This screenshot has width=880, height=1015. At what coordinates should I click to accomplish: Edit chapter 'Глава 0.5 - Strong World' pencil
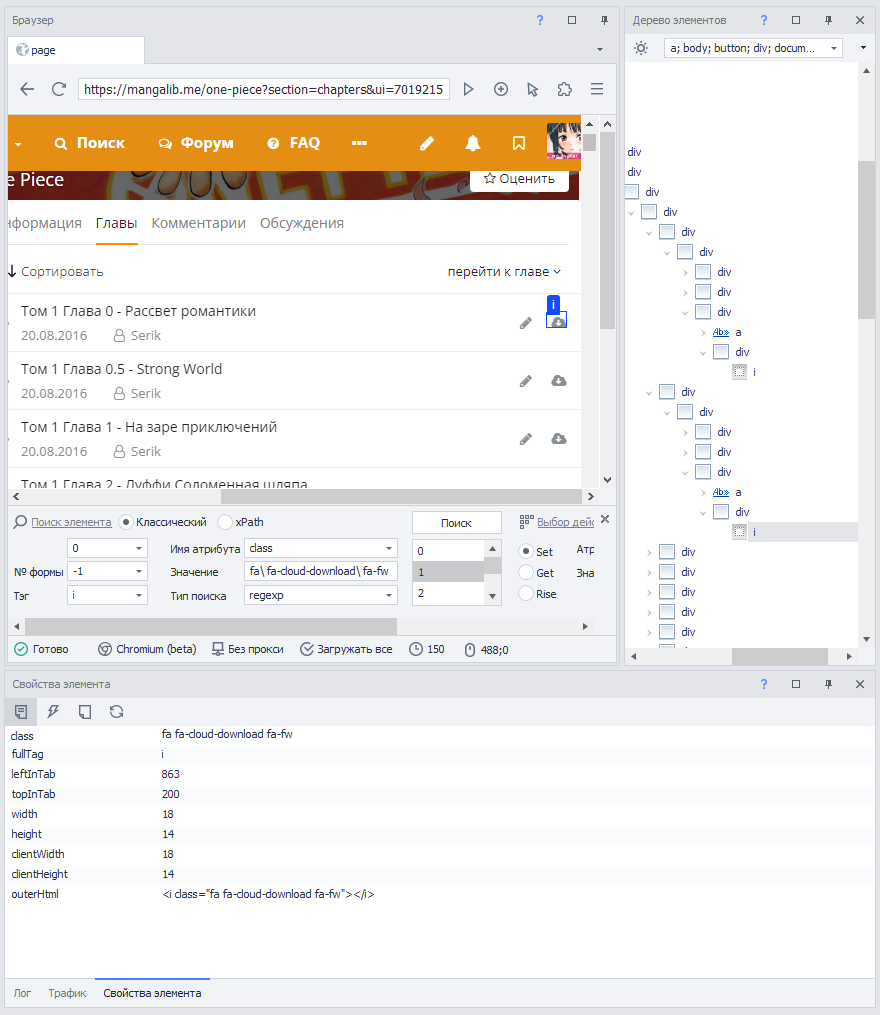(526, 381)
